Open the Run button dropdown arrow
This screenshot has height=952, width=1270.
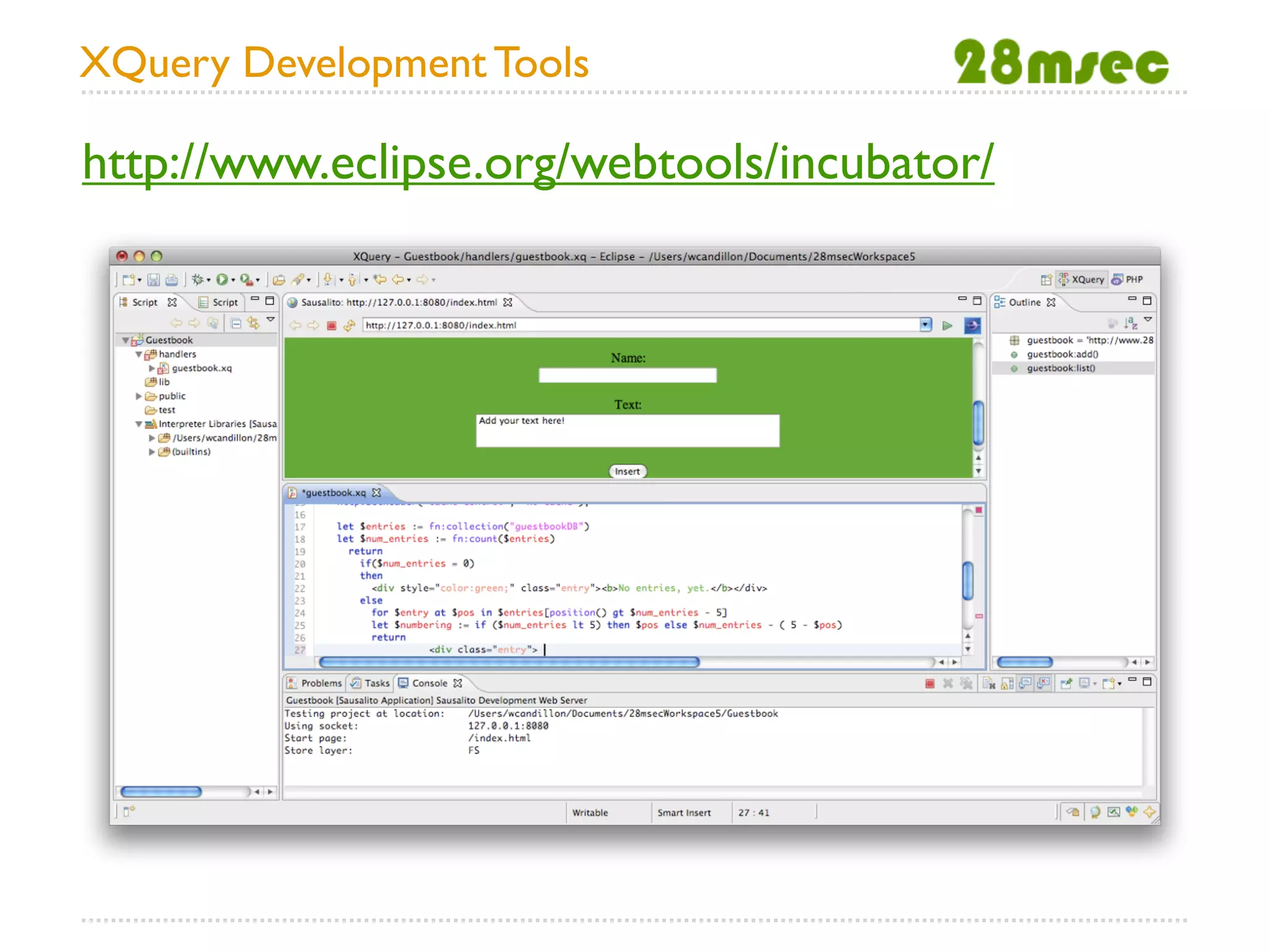(x=233, y=281)
